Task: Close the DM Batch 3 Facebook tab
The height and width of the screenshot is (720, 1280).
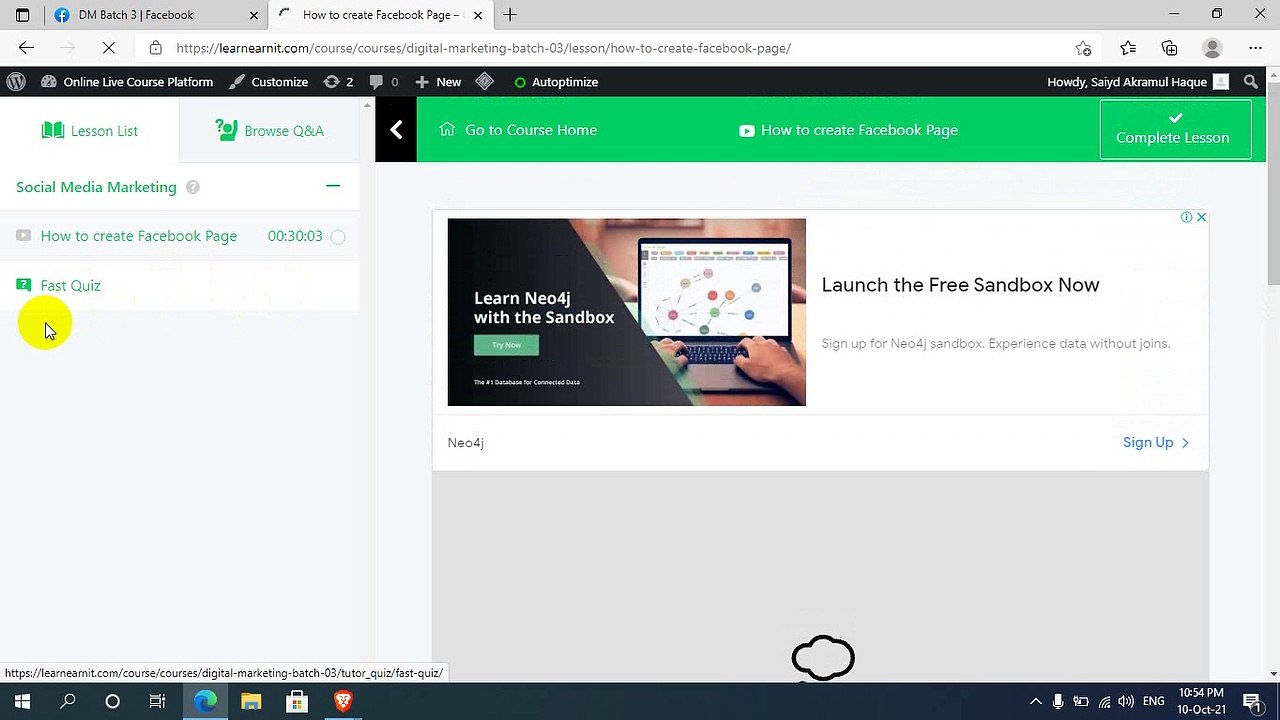Action: click(254, 15)
